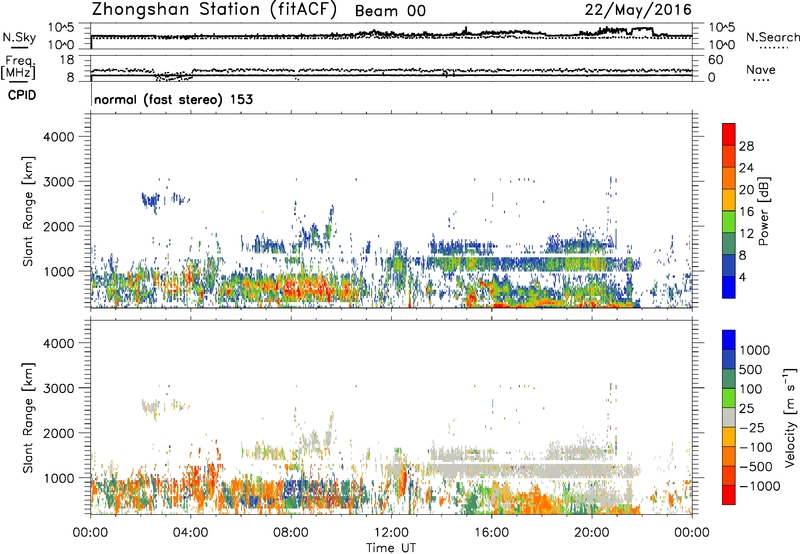Click the N.Search legend label
Image resolution: width=800 pixels, height=554 pixels.
click(772, 37)
